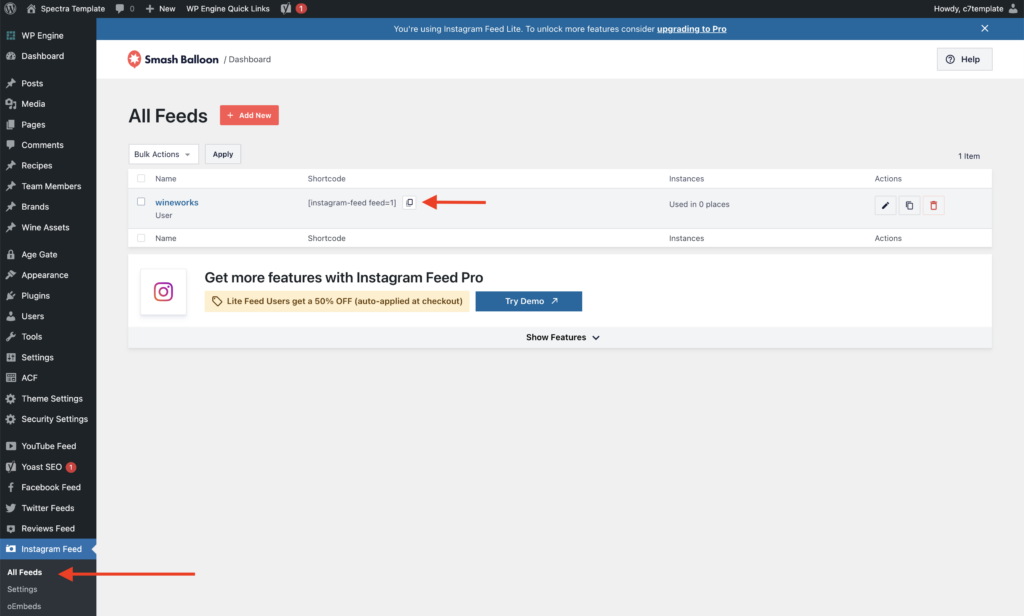Open Tools in sidebar
The width and height of the screenshot is (1024, 616).
coord(48,337)
